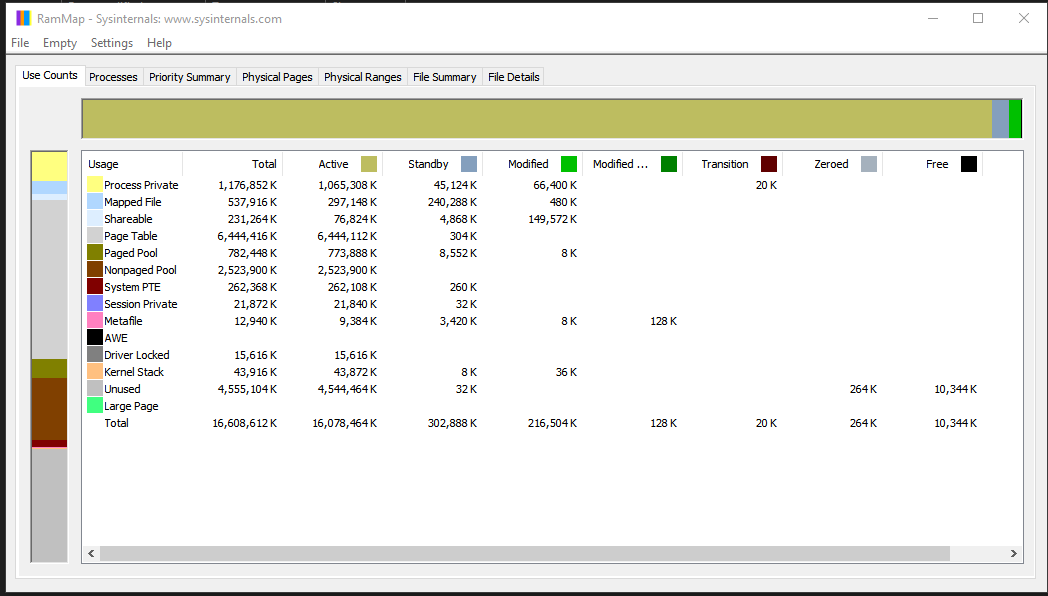
Task: Switch to the File Summary tab
Action: (x=444, y=77)
